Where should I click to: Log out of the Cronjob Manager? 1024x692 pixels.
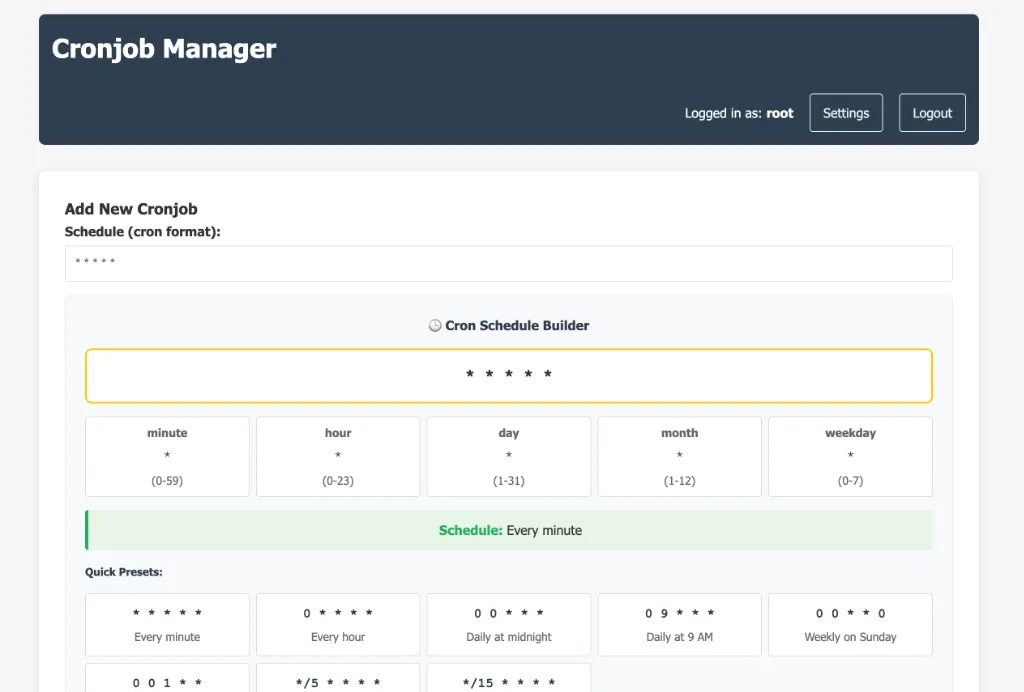click(931, 112)
